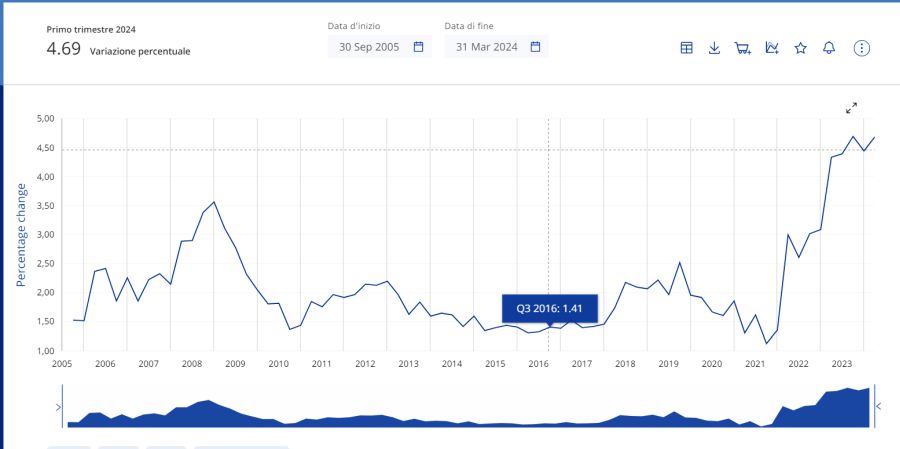Click left handle of range navigator
The height and width of the screenshot is (449, 900).
[x=59, y=406]
